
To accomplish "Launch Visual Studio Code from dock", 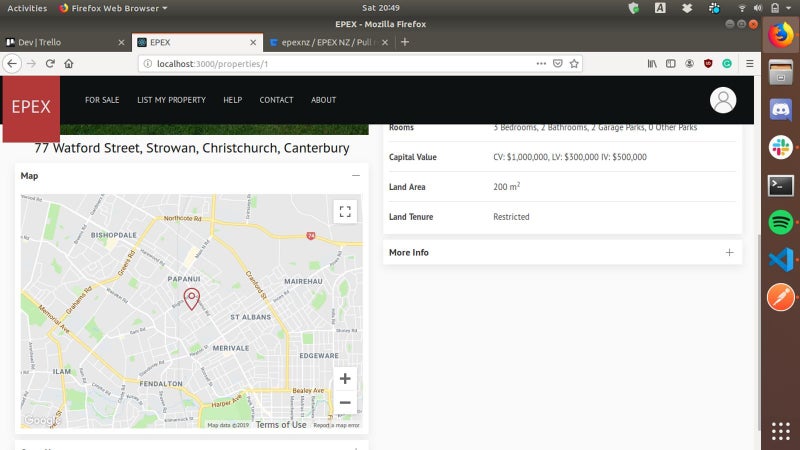I will pyautogui.click(x=781, y=260).
